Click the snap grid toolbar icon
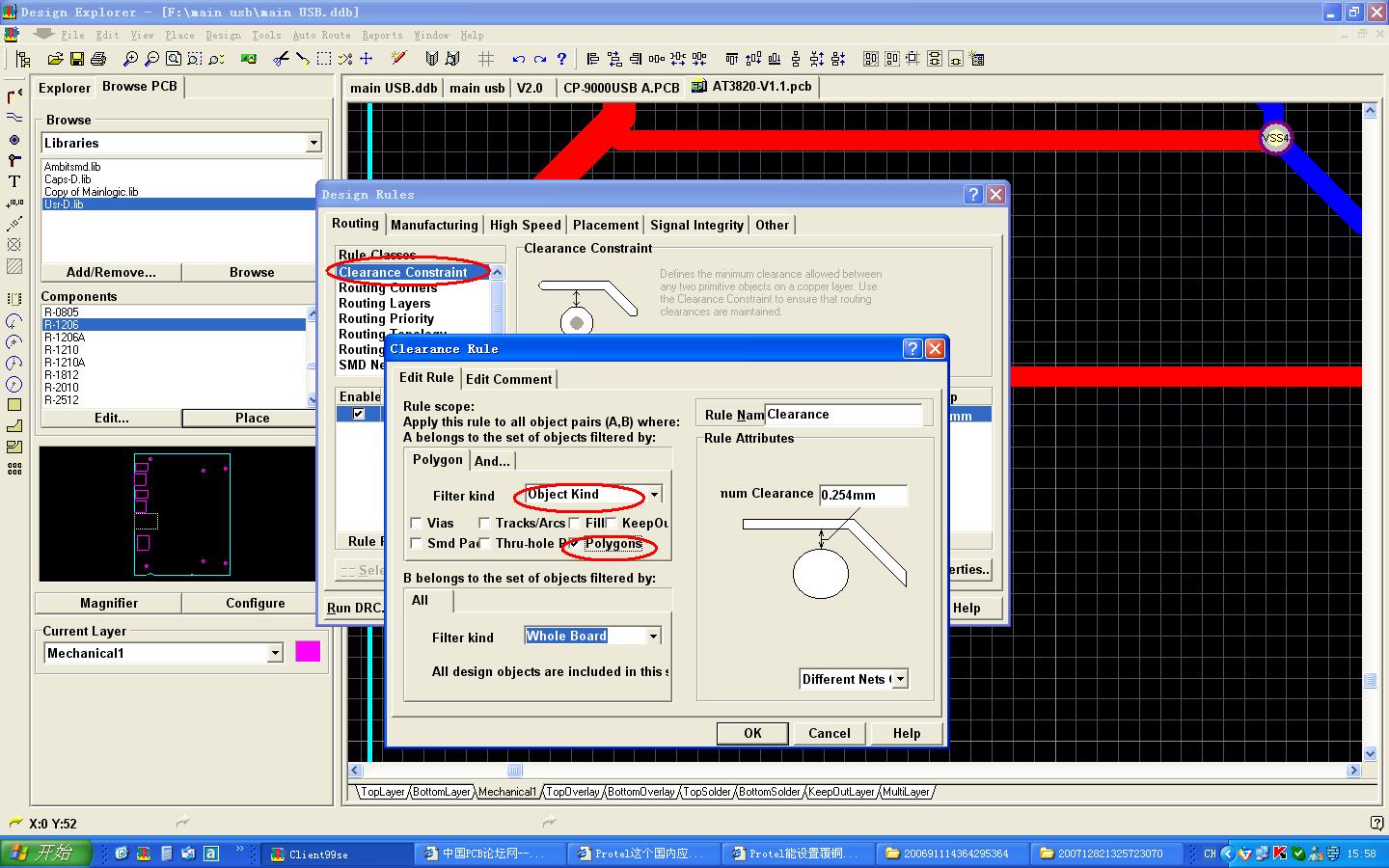This screenshot has height=868, width=1389. (486, 59)
